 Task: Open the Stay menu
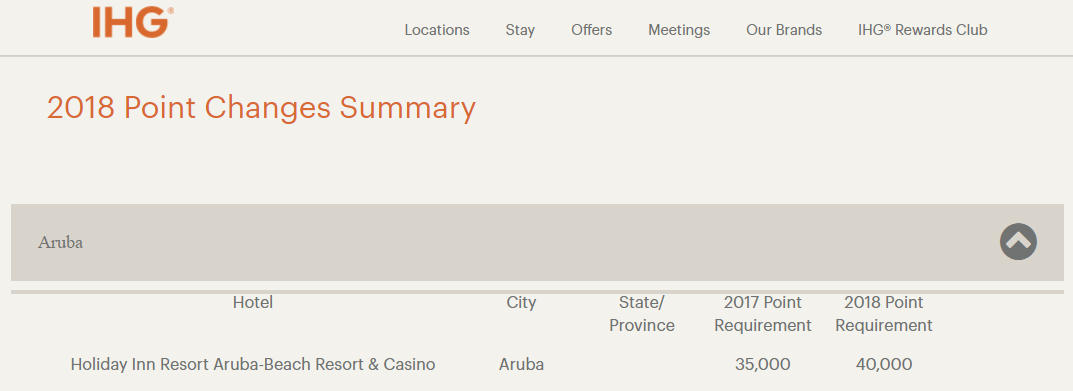coord(520,30)
